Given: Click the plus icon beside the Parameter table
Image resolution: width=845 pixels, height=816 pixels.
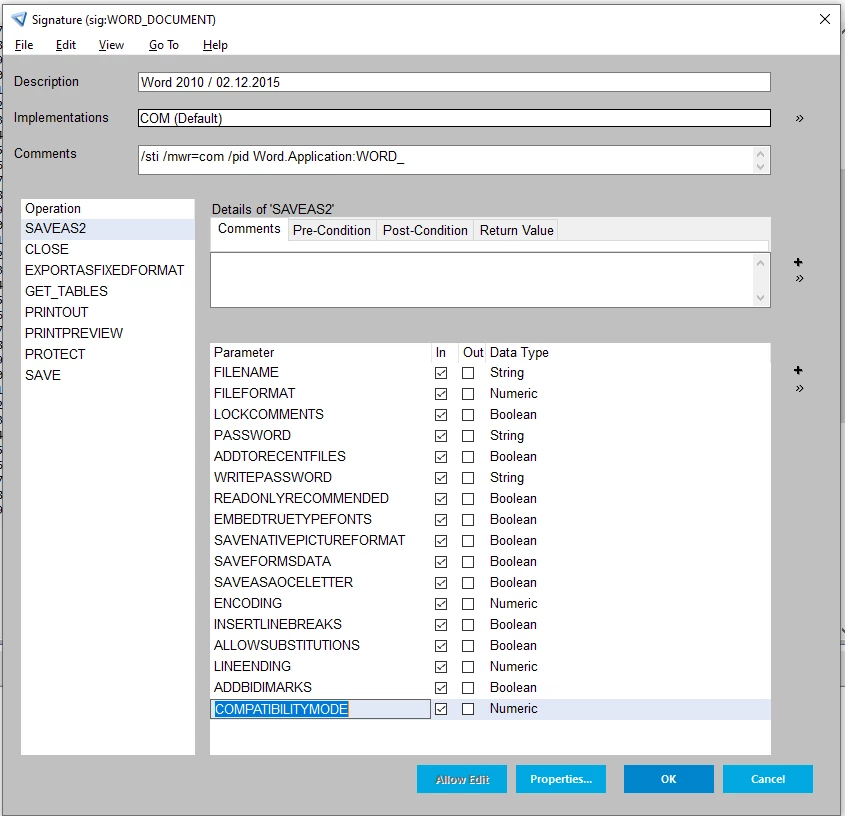Looking at the screenshot, I should 798,370.
